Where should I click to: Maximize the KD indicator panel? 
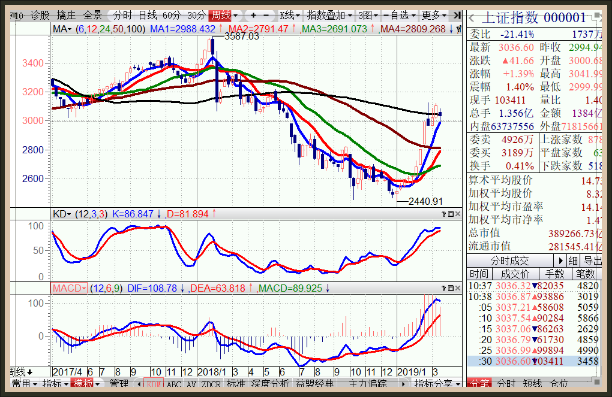pyautogui.click(x=451, y=214)
